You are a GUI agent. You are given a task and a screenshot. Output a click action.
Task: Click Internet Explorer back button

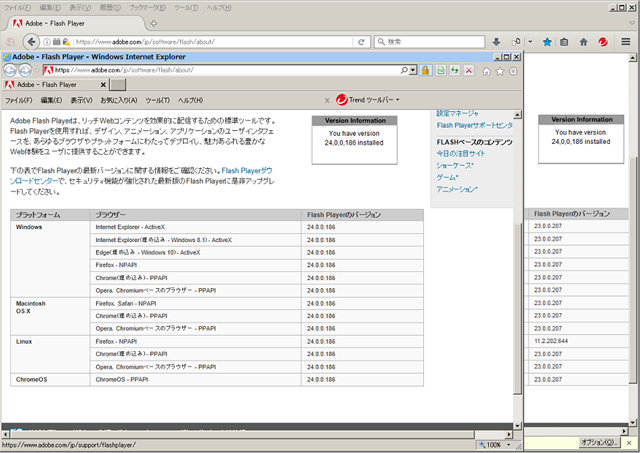(x=10, y=71)
